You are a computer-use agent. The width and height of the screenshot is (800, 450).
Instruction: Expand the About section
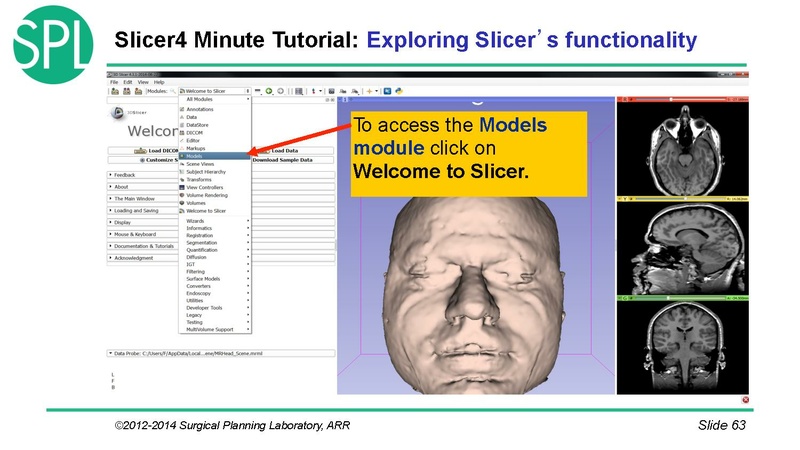click(x=143, y=187)
